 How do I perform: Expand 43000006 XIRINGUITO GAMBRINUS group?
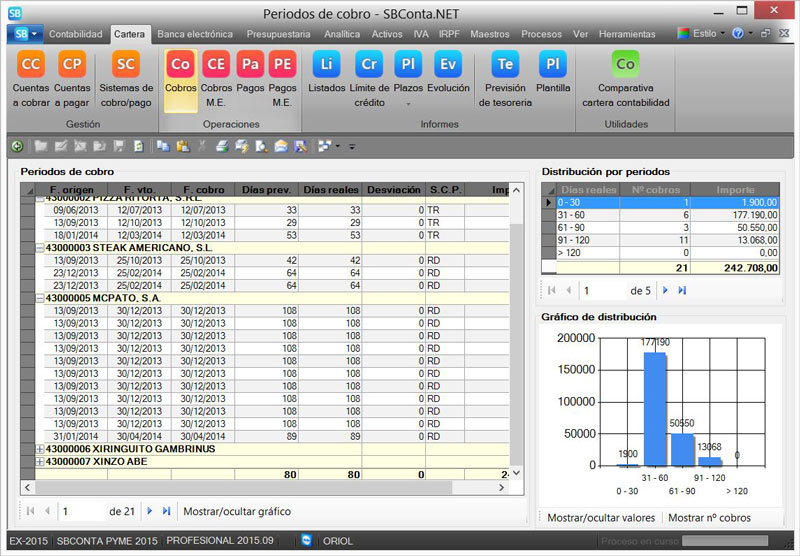(x=40, y=449)
